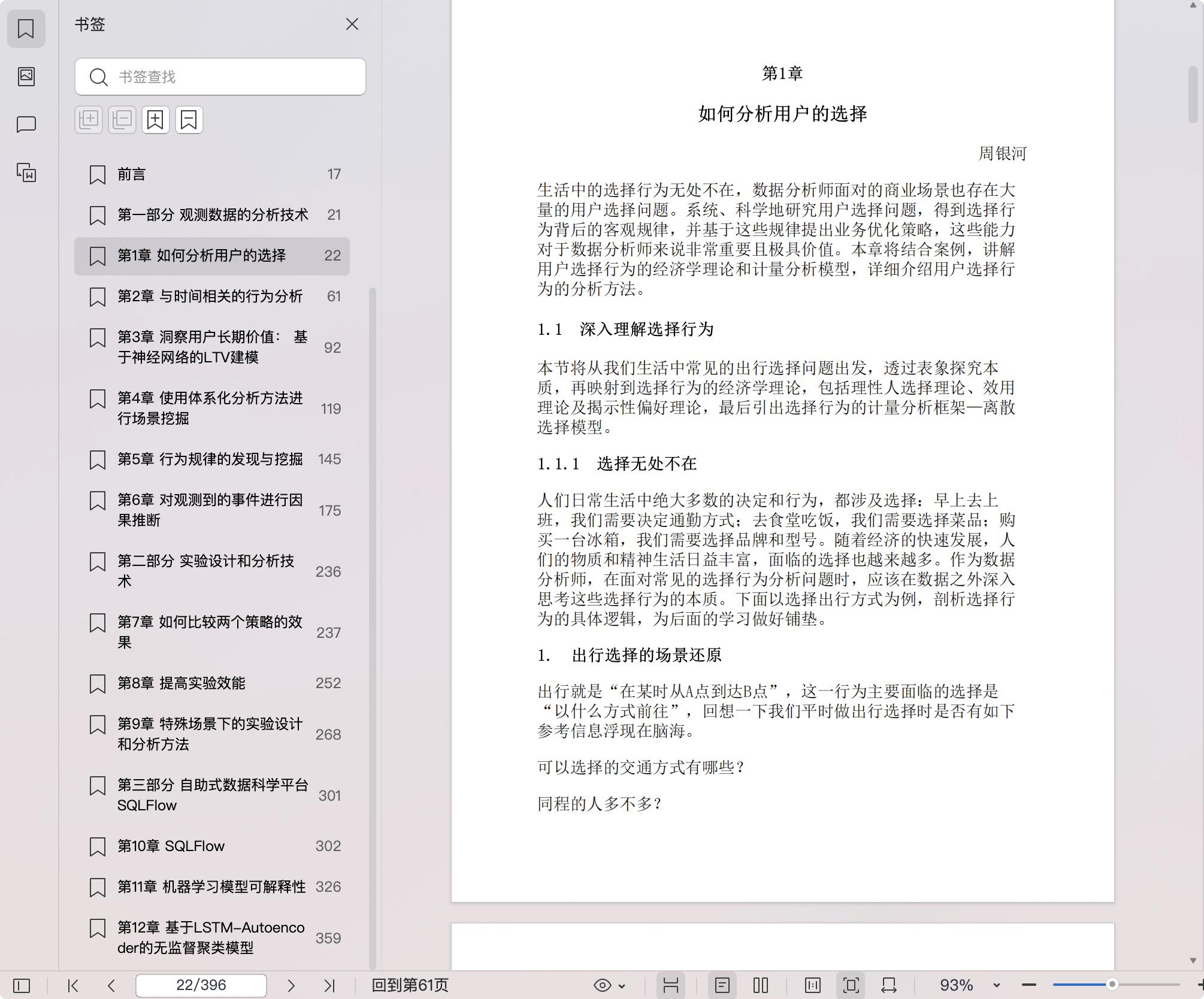
Task: Open the bookmarks sidebar panel icon
Action: tap(26, 28)
